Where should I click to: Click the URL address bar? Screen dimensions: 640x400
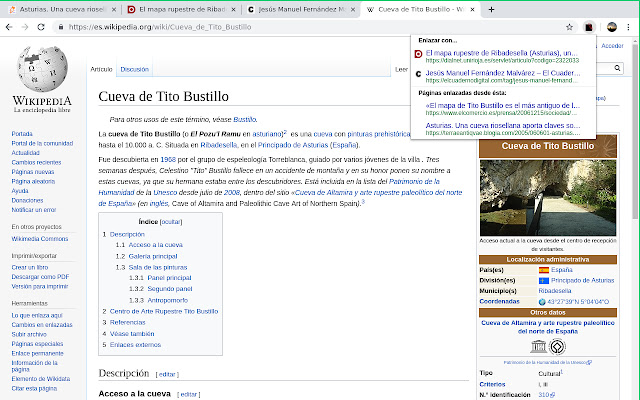pos(300,27)
